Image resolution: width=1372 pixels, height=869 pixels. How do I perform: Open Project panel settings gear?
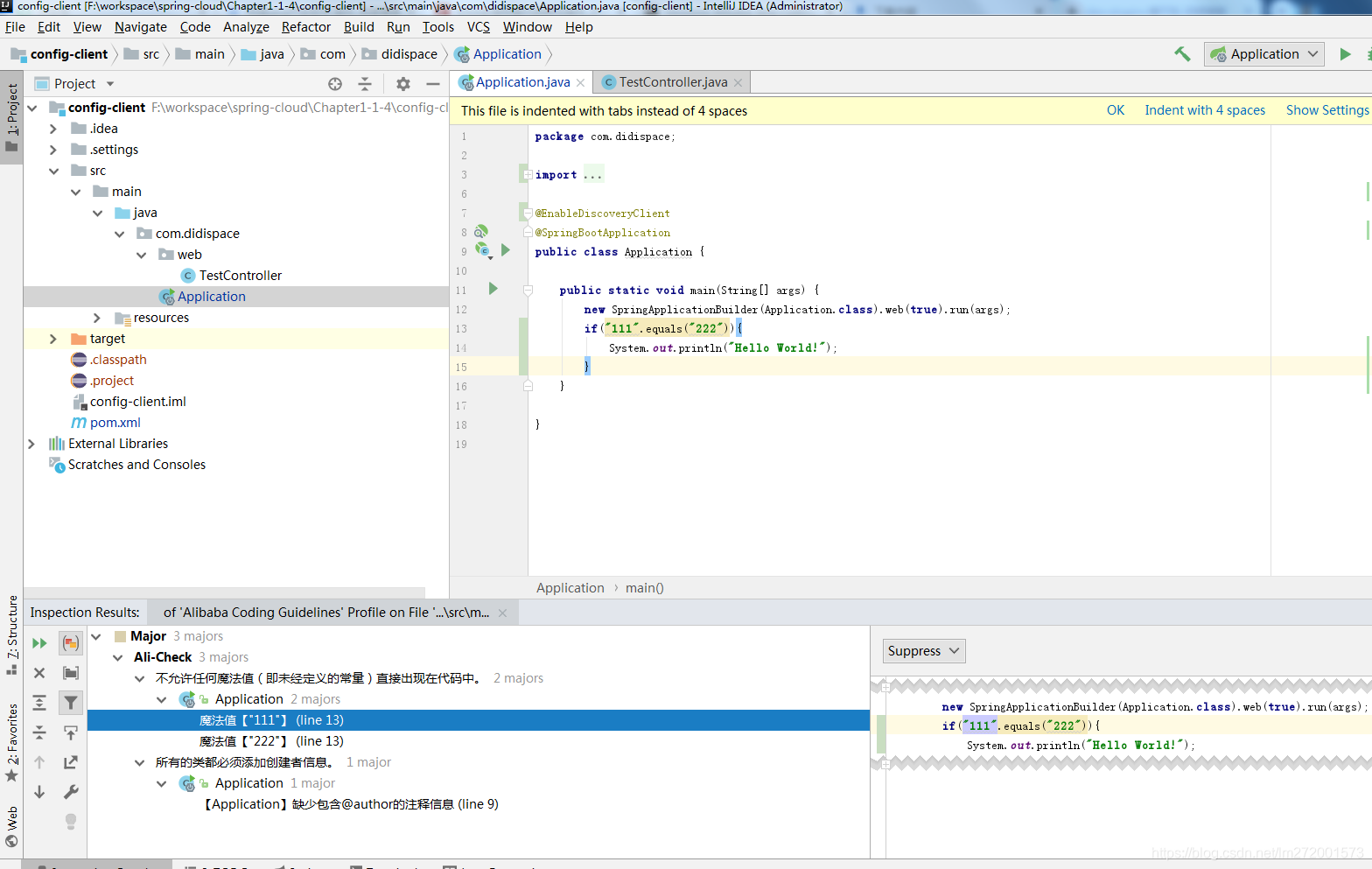click(402, 84)
